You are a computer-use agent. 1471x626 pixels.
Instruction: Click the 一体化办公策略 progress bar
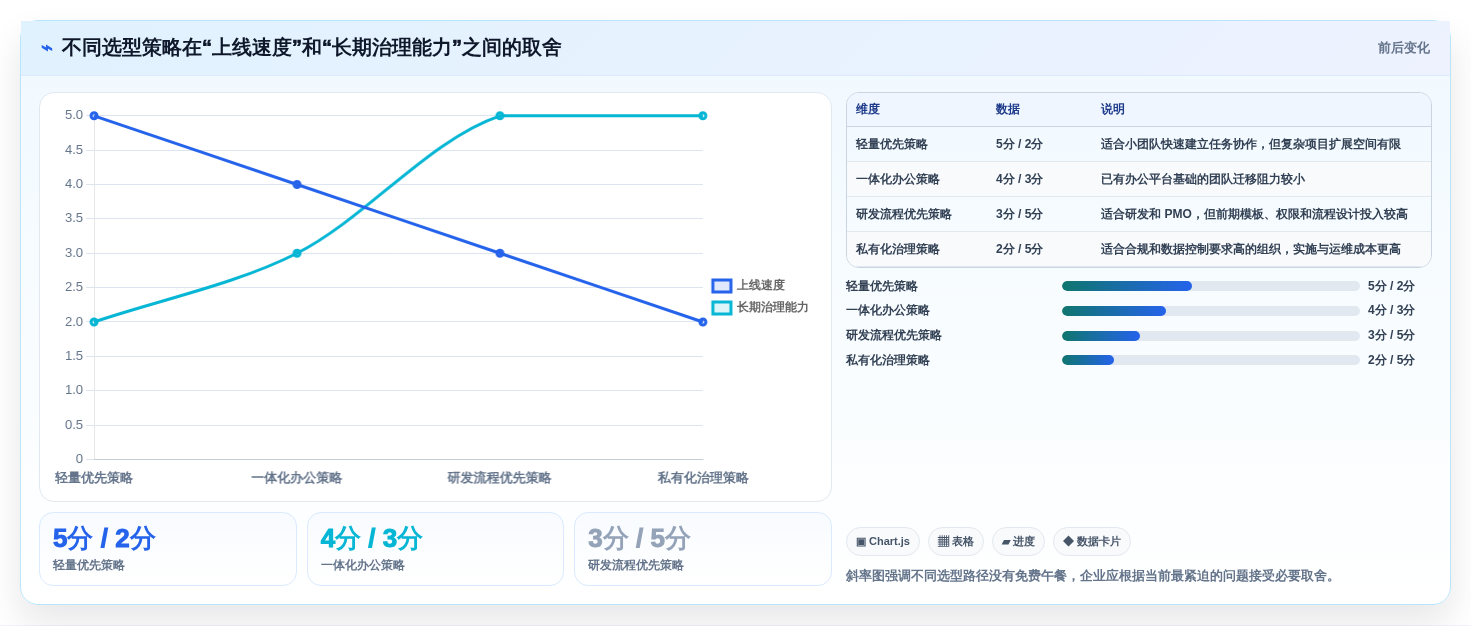click(1211, 311)
